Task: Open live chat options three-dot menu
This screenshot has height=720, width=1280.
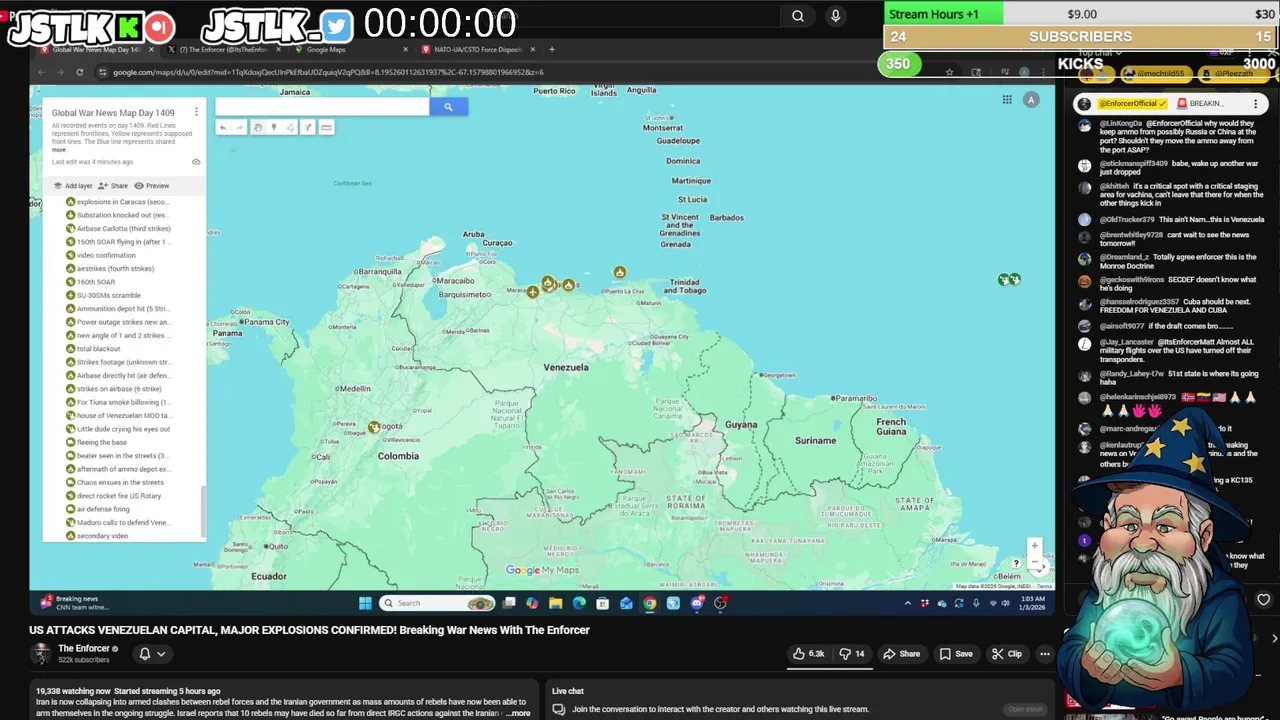Action: pos(1255,103)
